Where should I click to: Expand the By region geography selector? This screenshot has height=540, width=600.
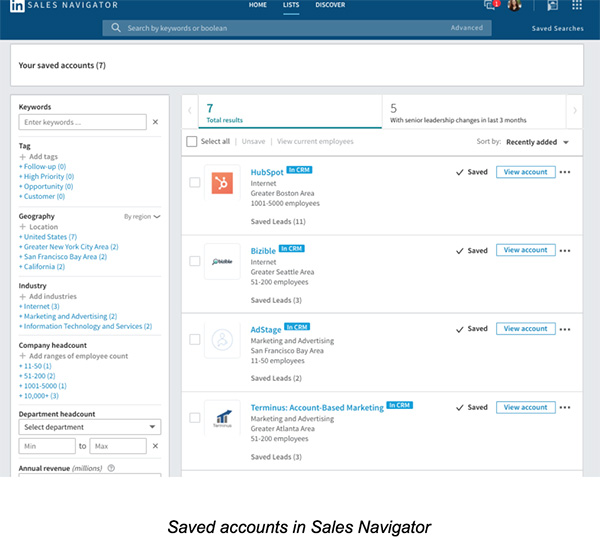click(x=142, y=216)
